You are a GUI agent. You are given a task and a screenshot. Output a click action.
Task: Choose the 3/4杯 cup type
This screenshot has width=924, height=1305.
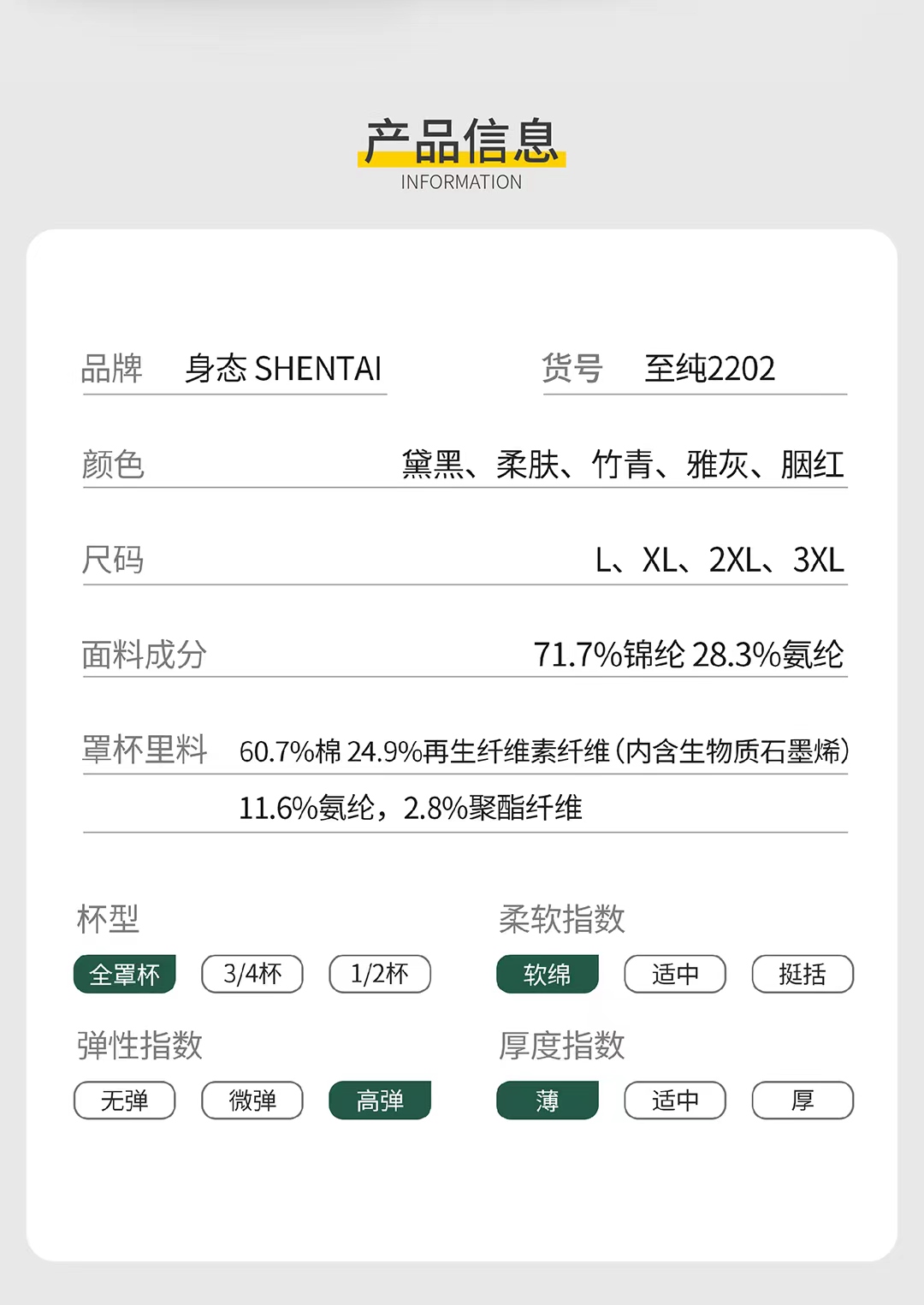(252, 974)
